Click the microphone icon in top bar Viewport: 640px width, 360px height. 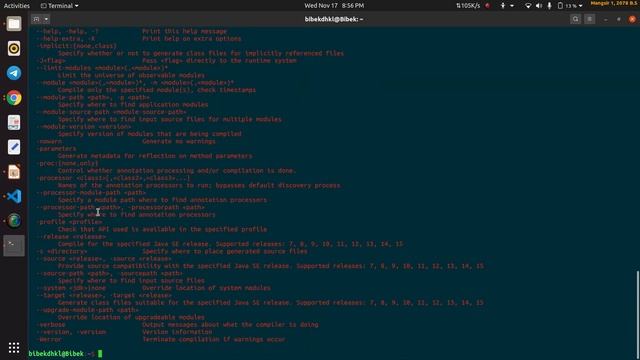tap(549, 6)
